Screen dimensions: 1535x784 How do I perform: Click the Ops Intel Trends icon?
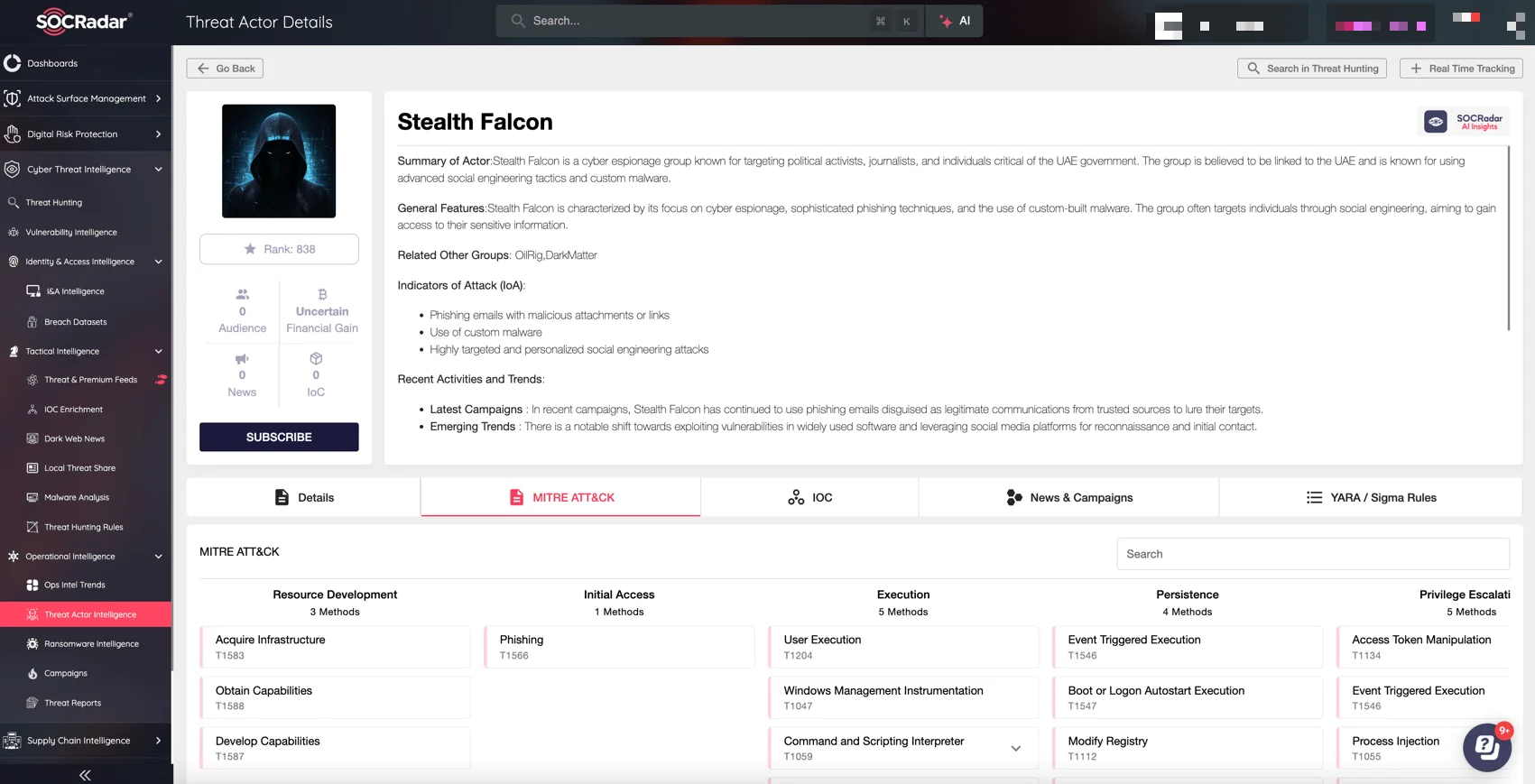coord(33,586)
